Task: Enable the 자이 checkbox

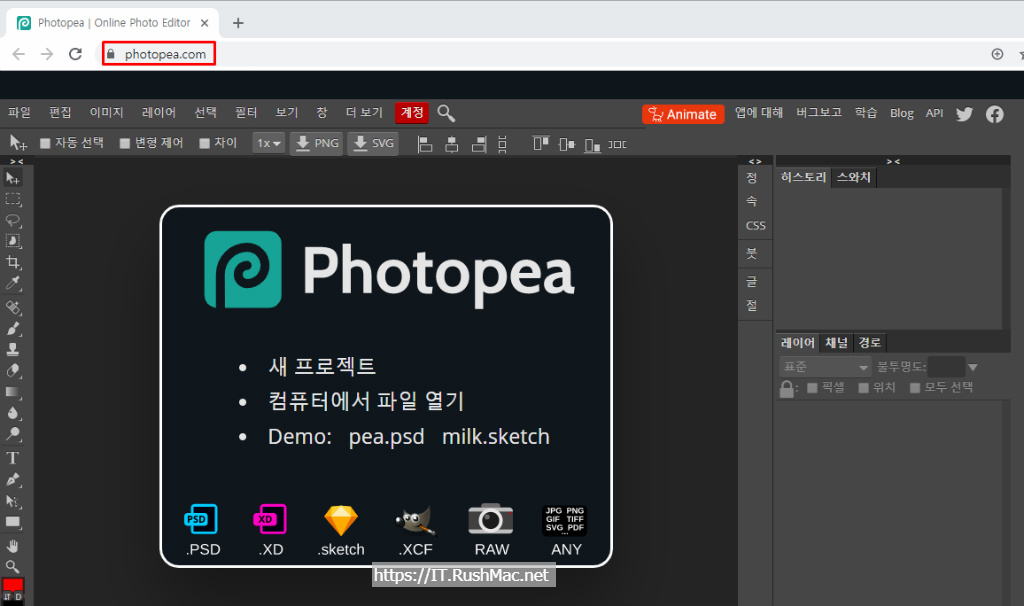Action: [x=204, y=143]
